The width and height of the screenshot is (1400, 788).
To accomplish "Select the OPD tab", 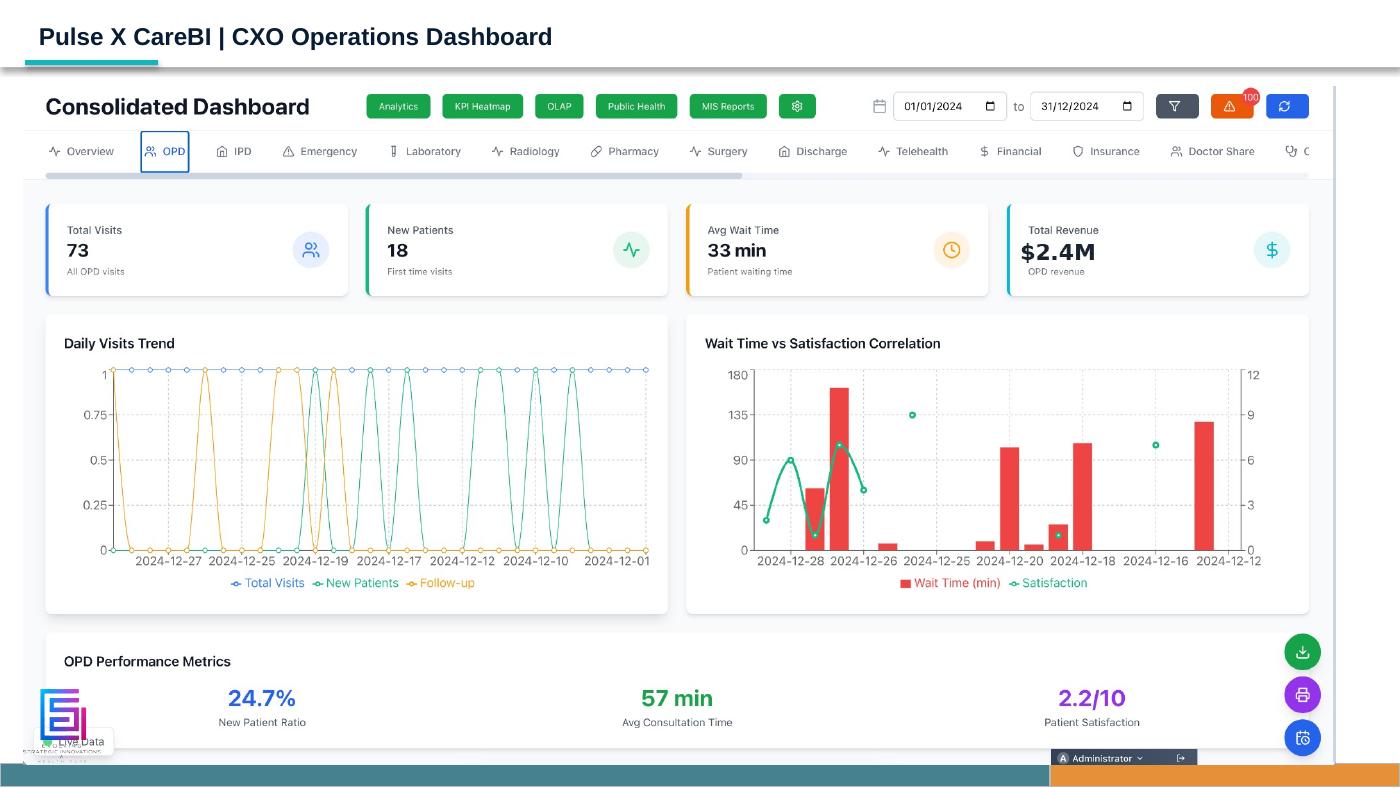I will (165, 152).
